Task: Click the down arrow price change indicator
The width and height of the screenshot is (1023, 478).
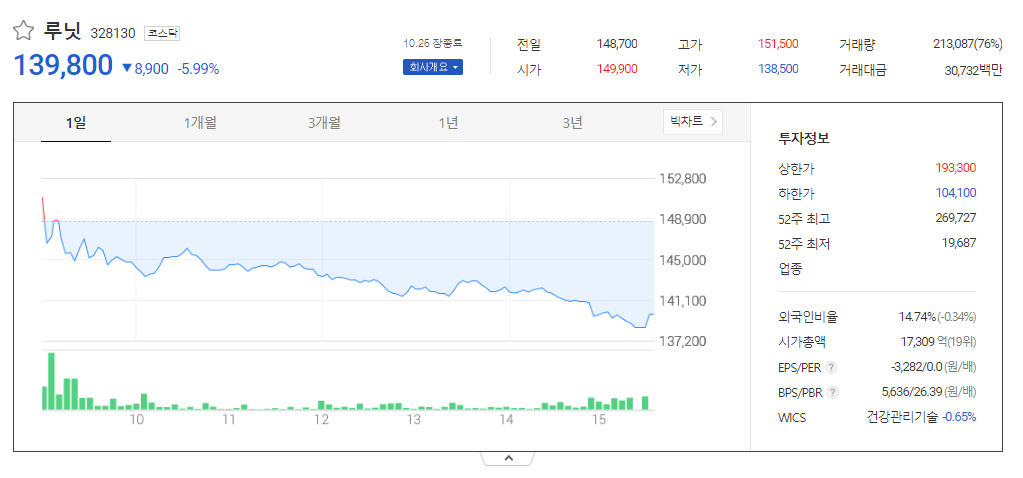Action: pos(127,68)
